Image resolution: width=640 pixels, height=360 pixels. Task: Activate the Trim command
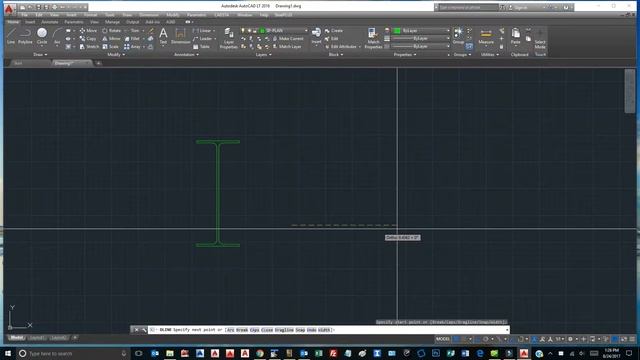pyautogui.click(x=132, y=31)
